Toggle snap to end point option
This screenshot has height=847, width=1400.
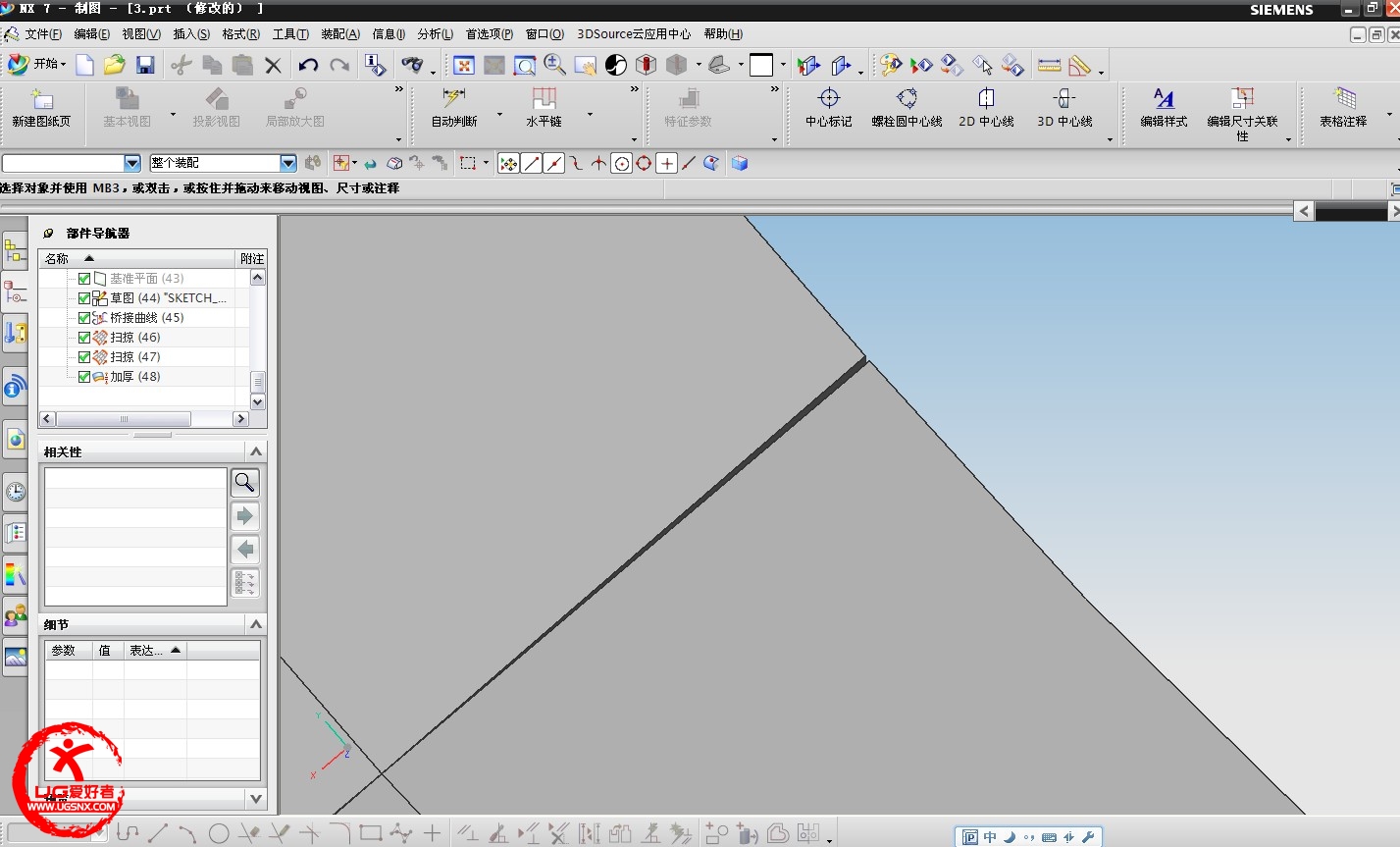532,163
